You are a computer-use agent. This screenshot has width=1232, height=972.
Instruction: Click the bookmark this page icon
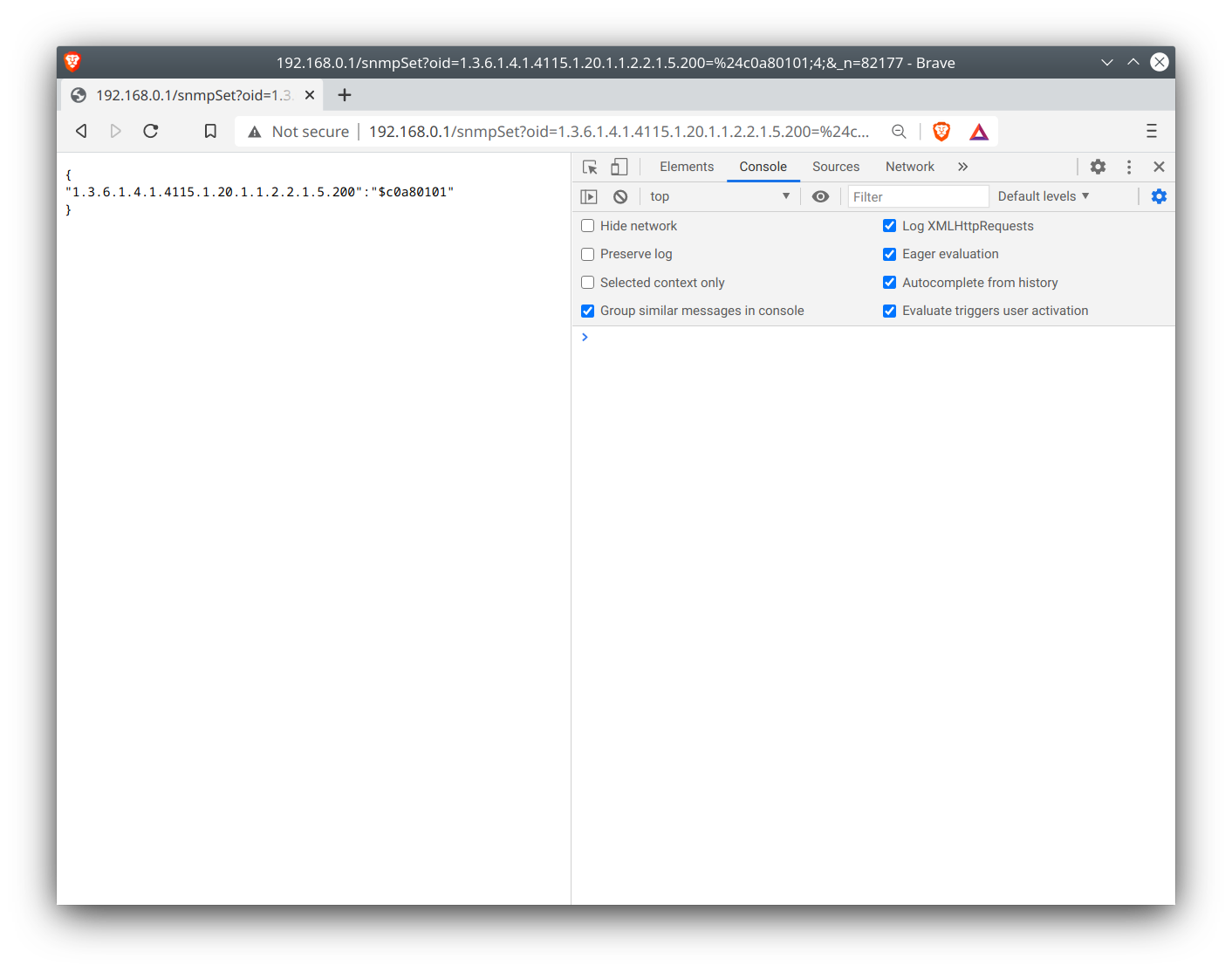tap(210, 131)
